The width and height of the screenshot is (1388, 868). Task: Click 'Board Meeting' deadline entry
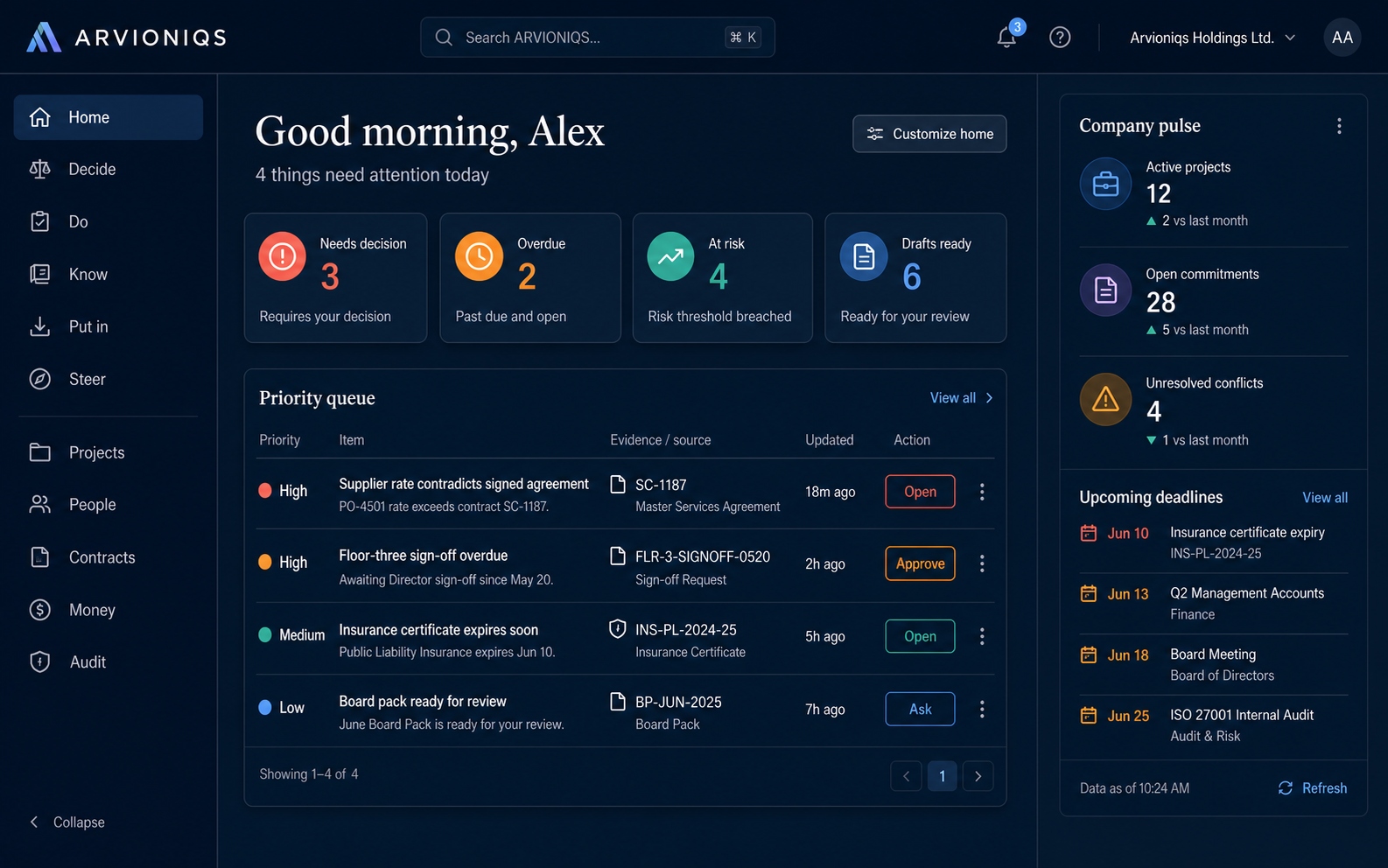click(1213, 654)
